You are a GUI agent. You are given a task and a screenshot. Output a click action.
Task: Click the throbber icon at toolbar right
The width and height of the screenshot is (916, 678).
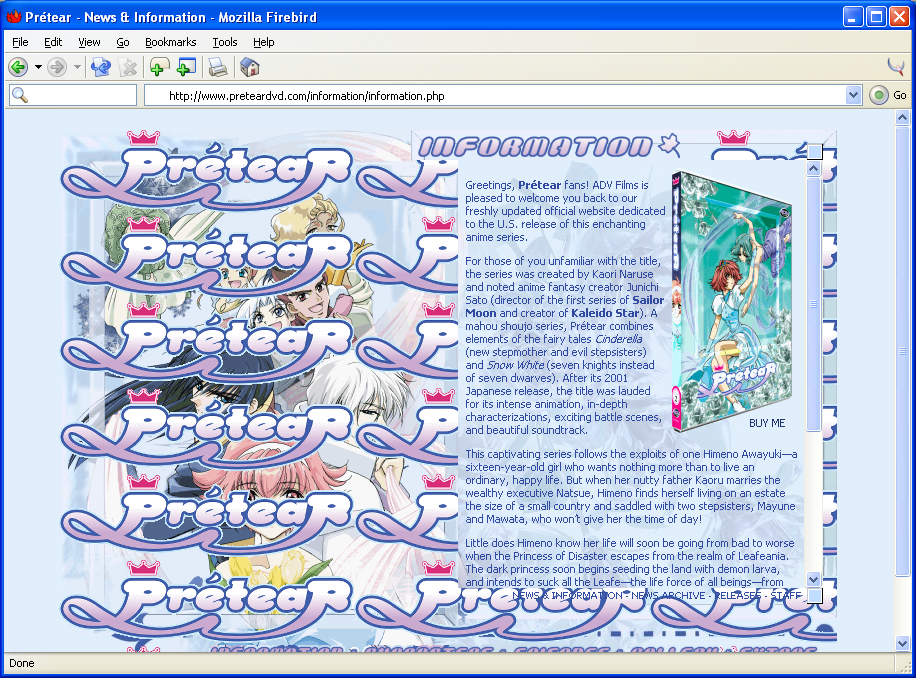pos(896,67)
